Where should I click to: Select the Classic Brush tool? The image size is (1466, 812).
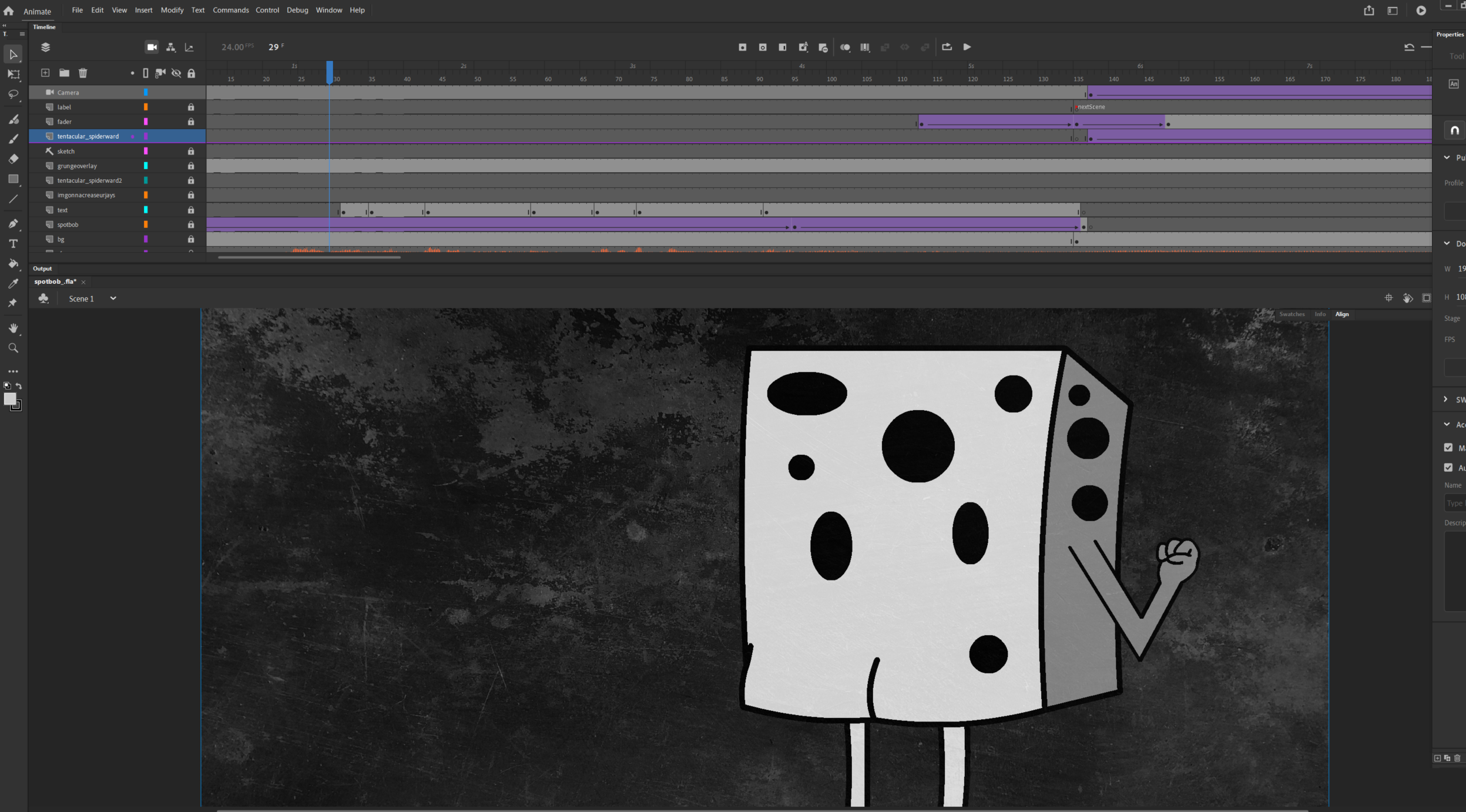click(x=13, y=139)
